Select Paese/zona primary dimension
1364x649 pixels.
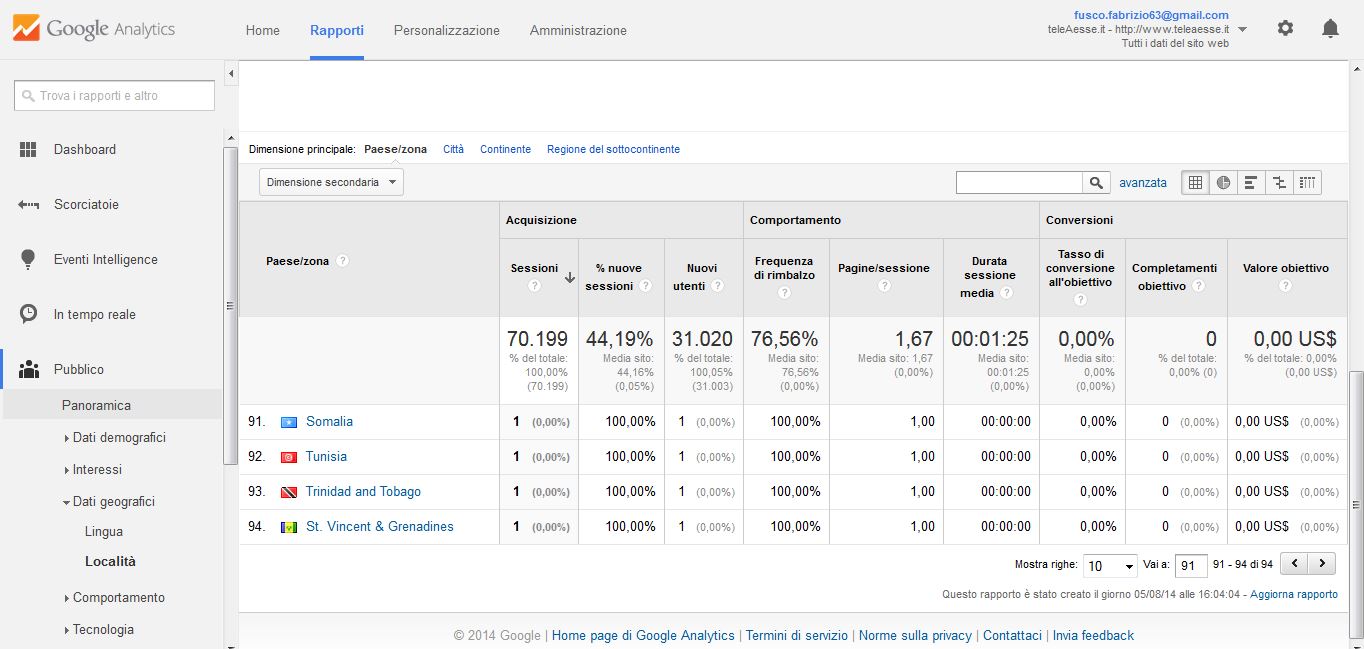click(x=395, y=149)
